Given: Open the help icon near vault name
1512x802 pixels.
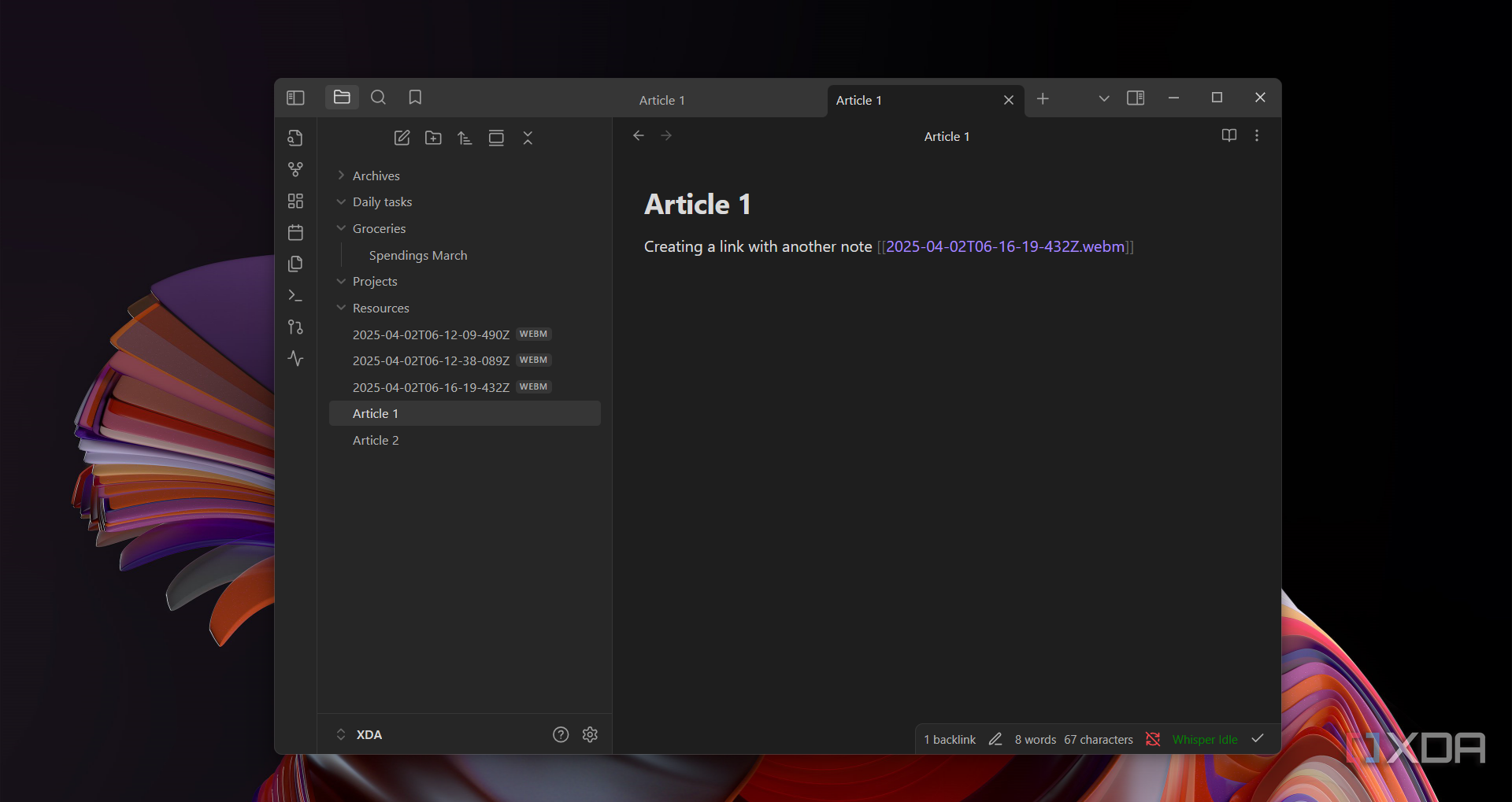Looking at the screenshot, I should coord(561,734).
